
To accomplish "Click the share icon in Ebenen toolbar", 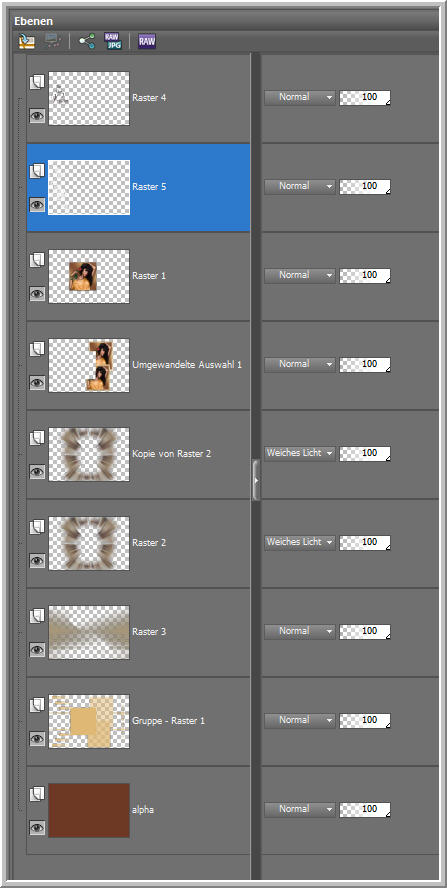I will tap(87, 41).
